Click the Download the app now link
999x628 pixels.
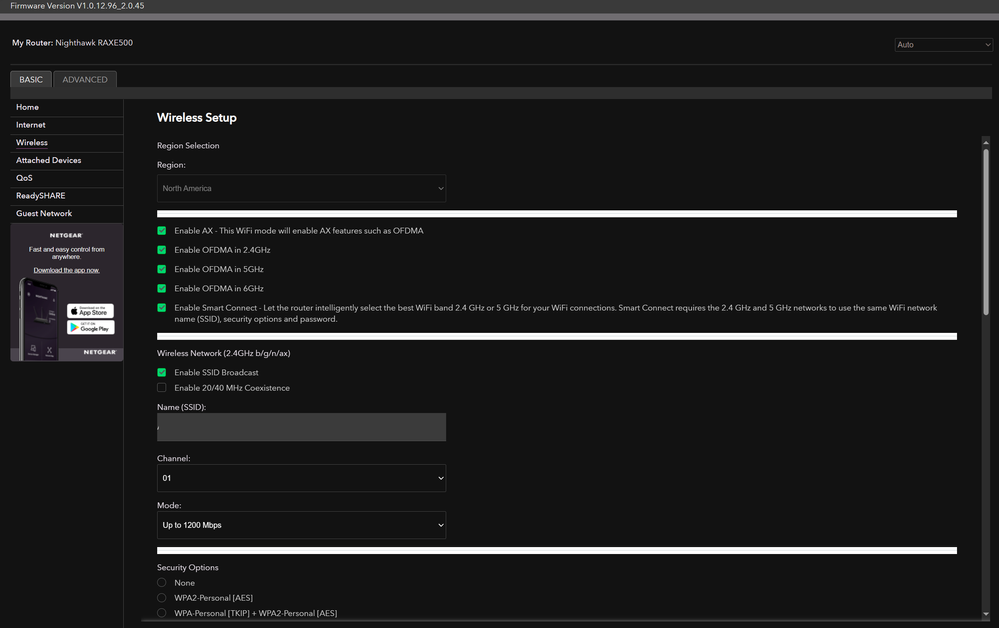(66, 271)
